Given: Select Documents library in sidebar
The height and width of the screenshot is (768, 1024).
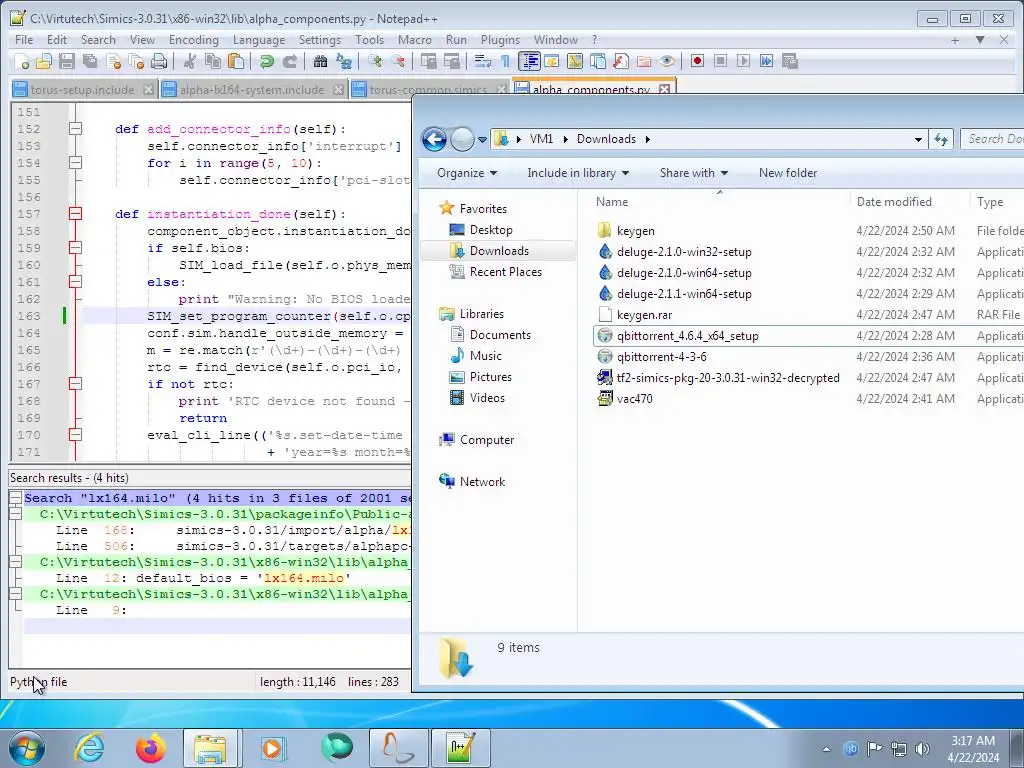Looking at the screenshot, I should (500, 335).
